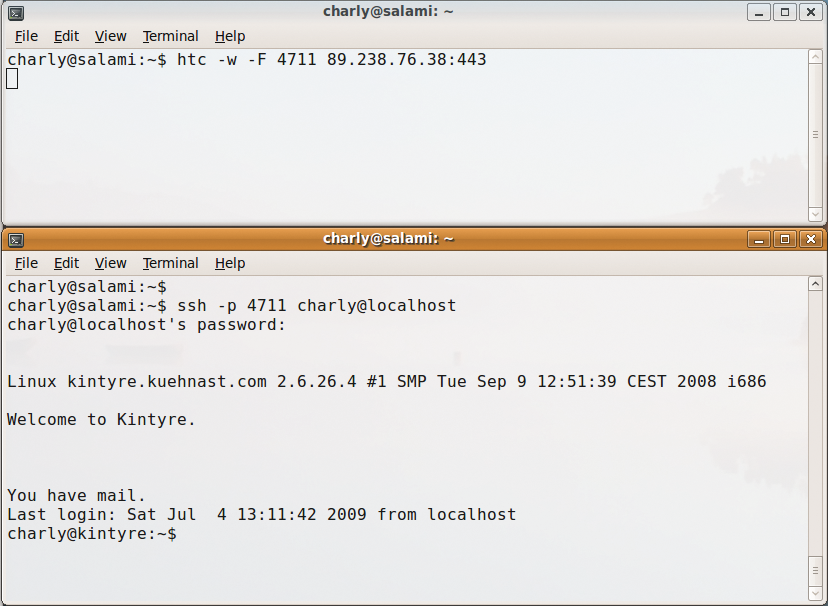Click bottom window title 'charly@salami: ~'
Screen dimensions: 828x606
click(388, 239)
